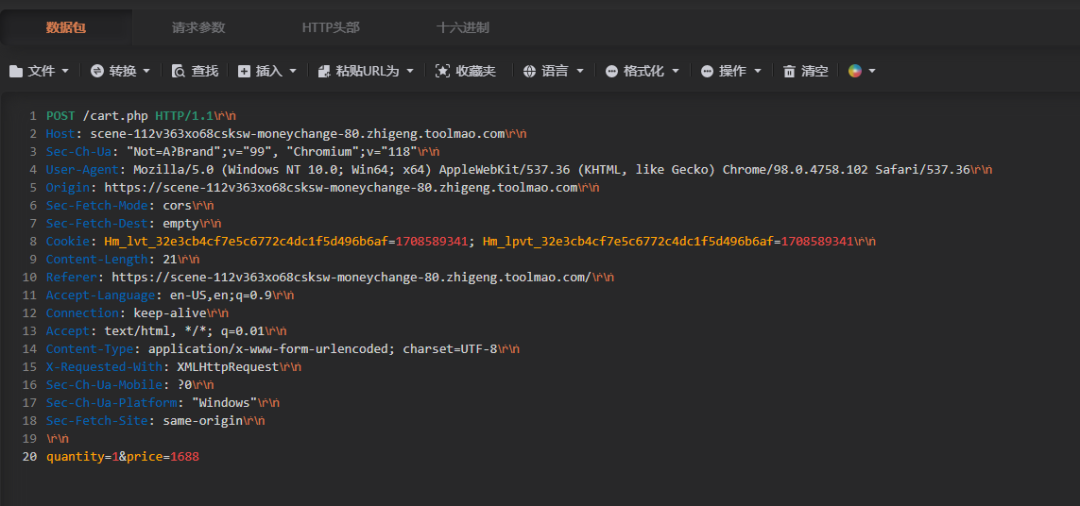Expand the 文件 dropdown arrow
The height and width of the screenshot is (506, 1080).
click(x=65, y=71)
